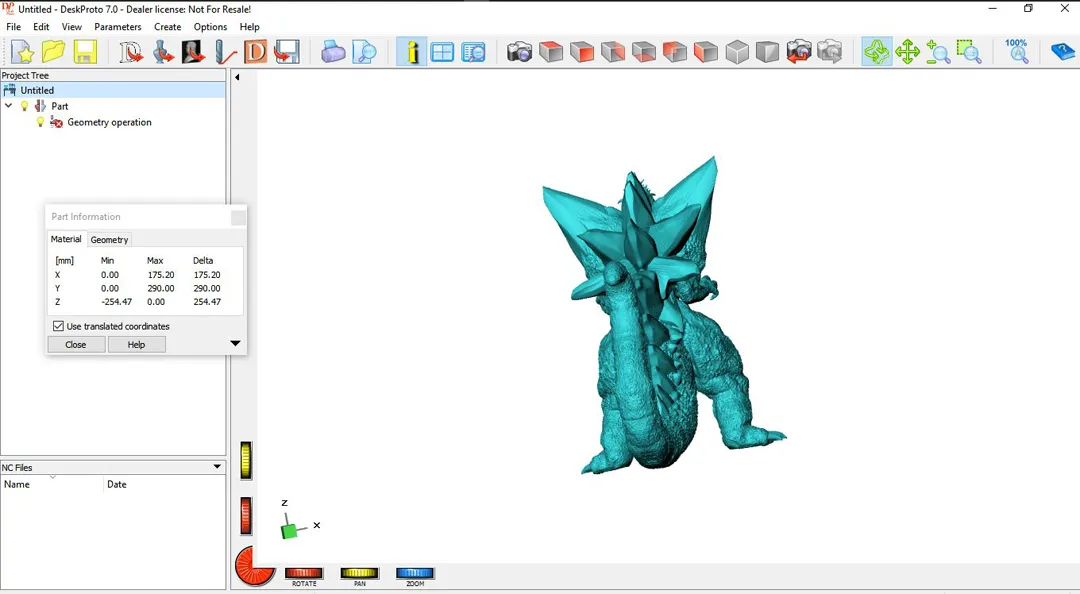Open the Create menu
1080x594 pixels.
[167, 27]
